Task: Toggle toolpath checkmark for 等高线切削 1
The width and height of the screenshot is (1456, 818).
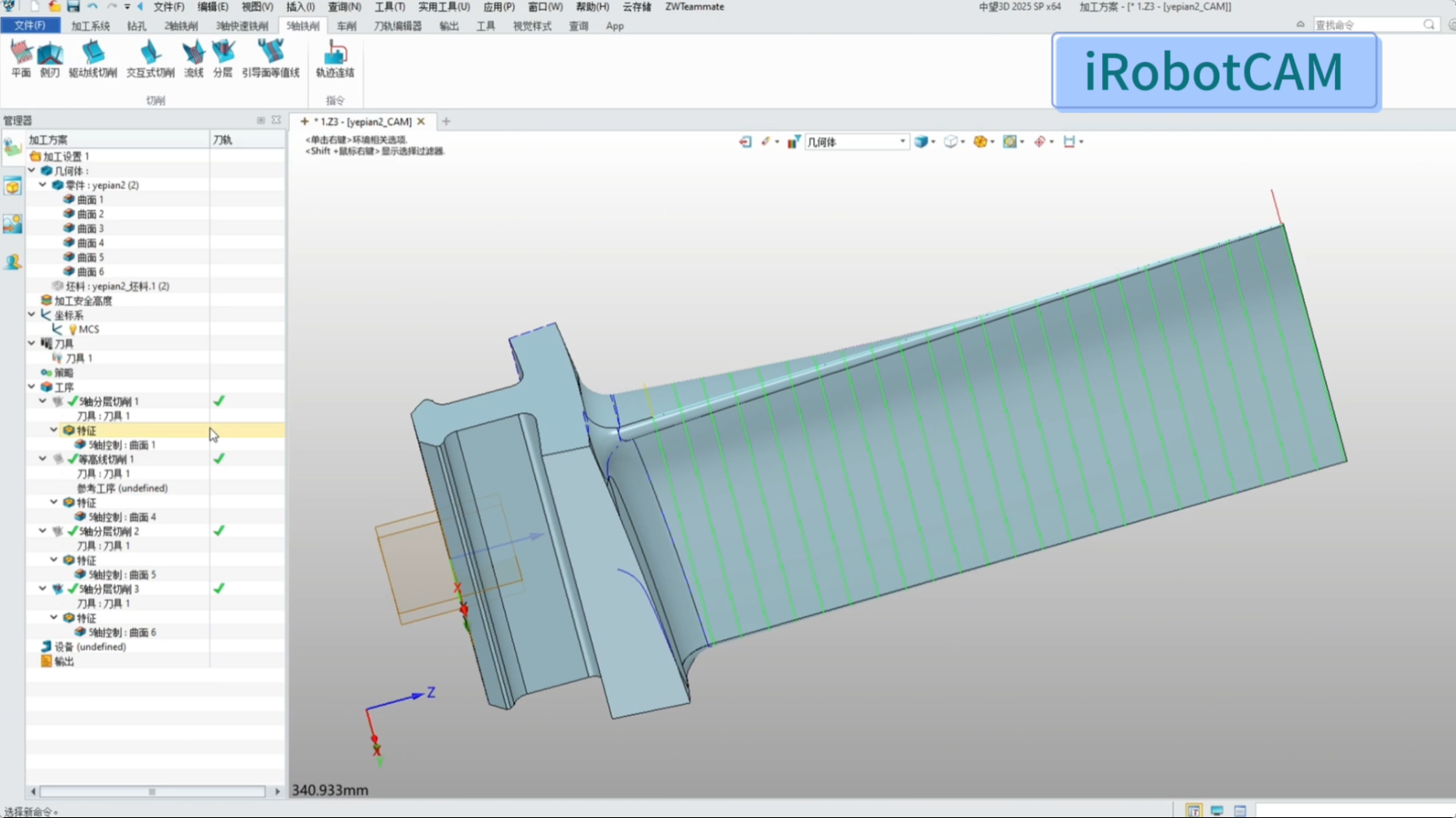Action: (x=219, y=459)
